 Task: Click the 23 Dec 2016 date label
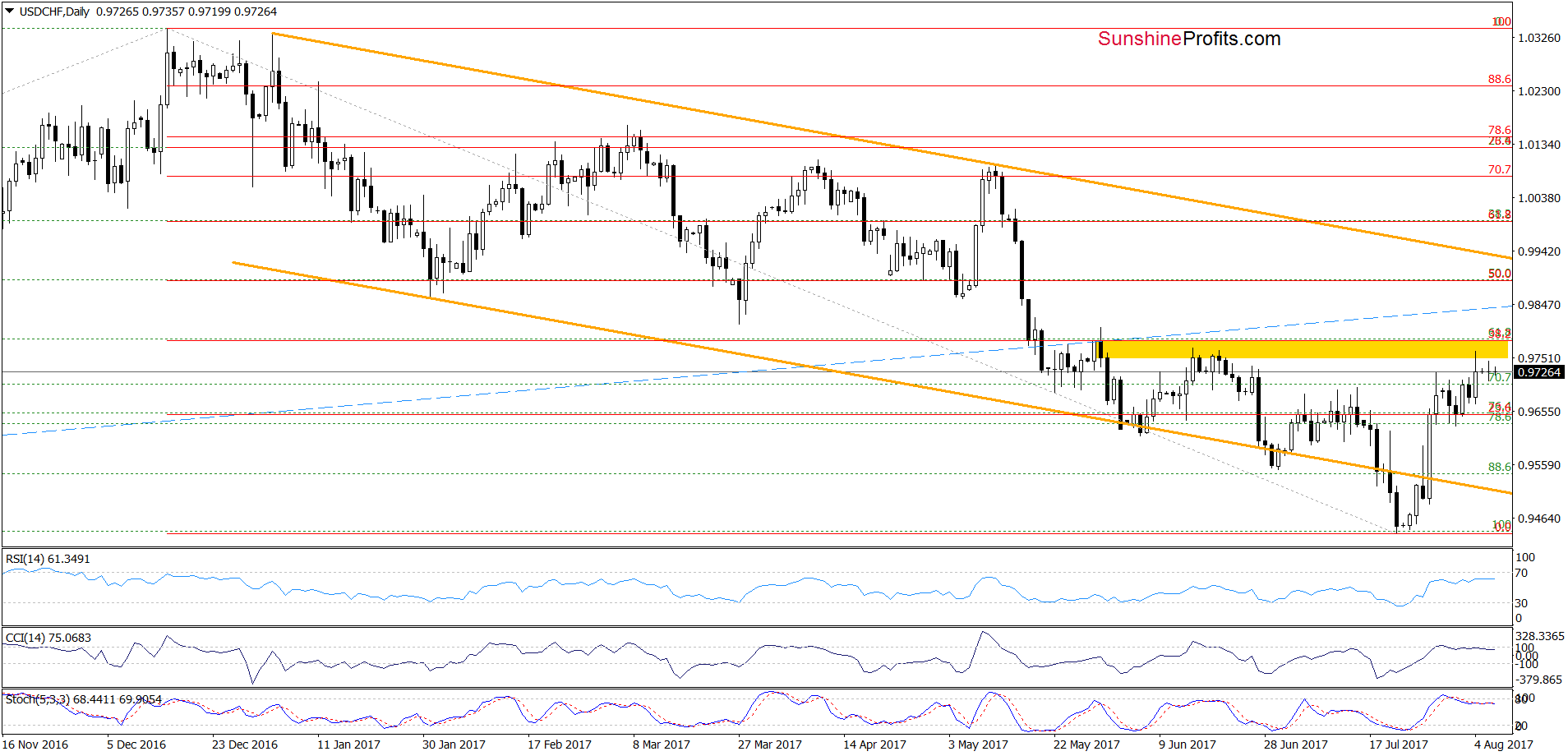pos(245,744)
